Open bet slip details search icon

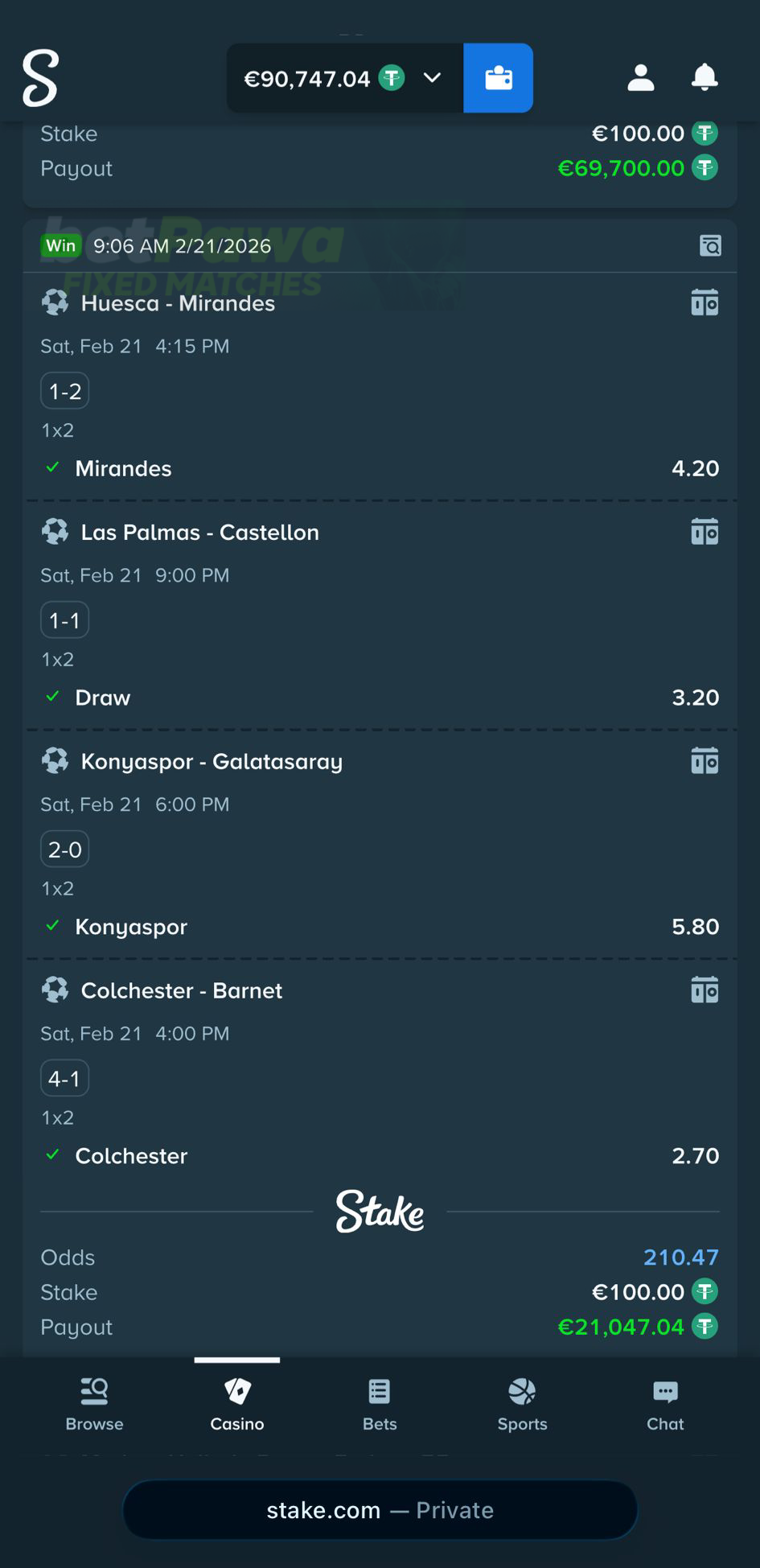[710, 245]
